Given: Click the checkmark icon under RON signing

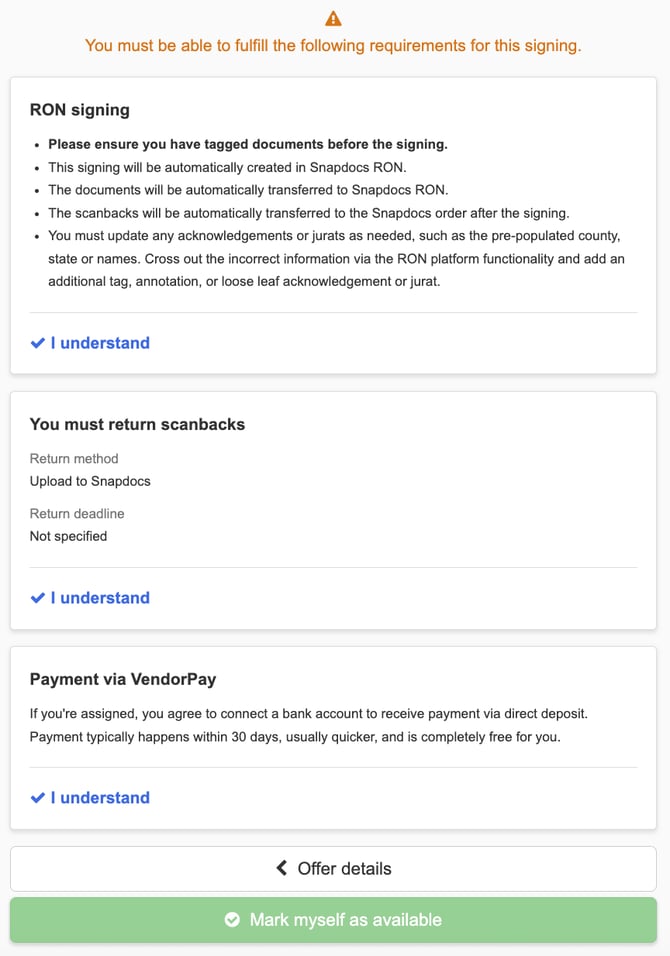Looking at the screenshot, I should [x=37, y=343].
